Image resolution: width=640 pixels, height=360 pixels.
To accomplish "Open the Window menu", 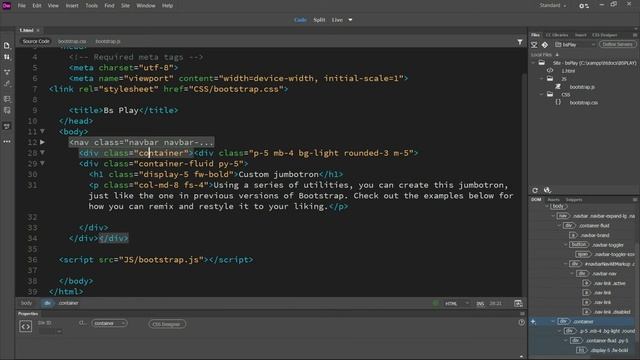I will (x=146, y=6).
